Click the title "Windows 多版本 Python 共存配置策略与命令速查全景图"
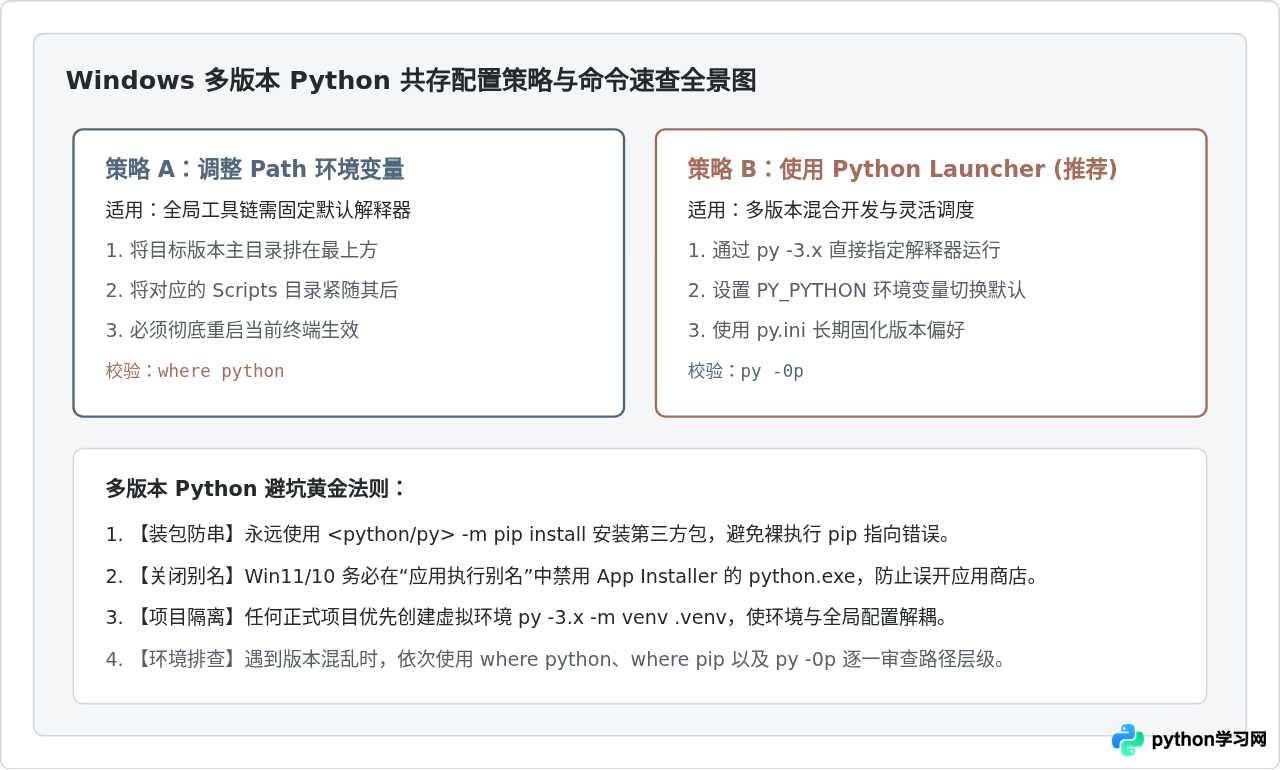This screenshot has width=1280, height=770. 411,81
